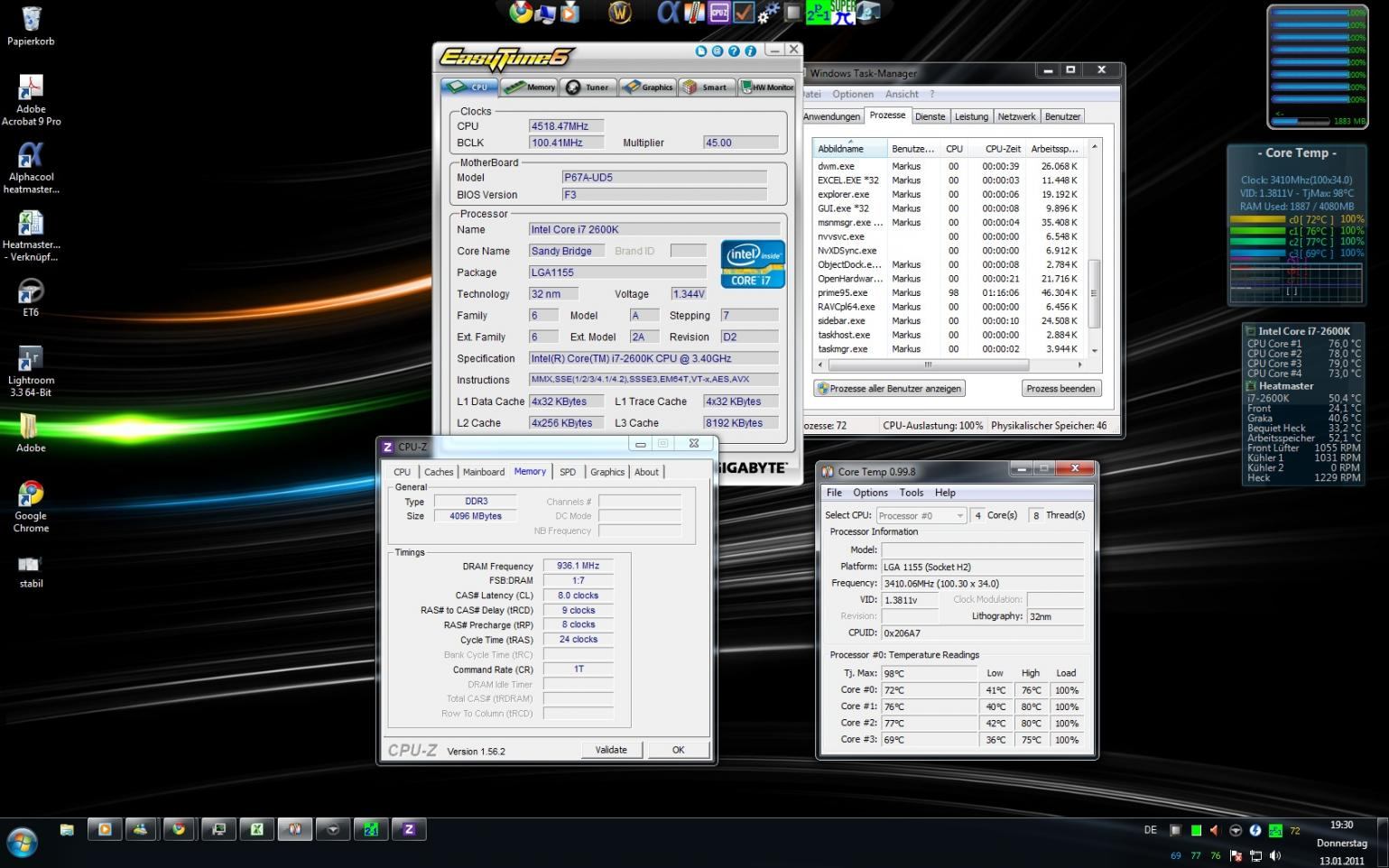Image resolution: width=1389 pixels, height=868 pixels.
Task: Switch to EasyTune6 CPU tab
Action: coord(469,87)
